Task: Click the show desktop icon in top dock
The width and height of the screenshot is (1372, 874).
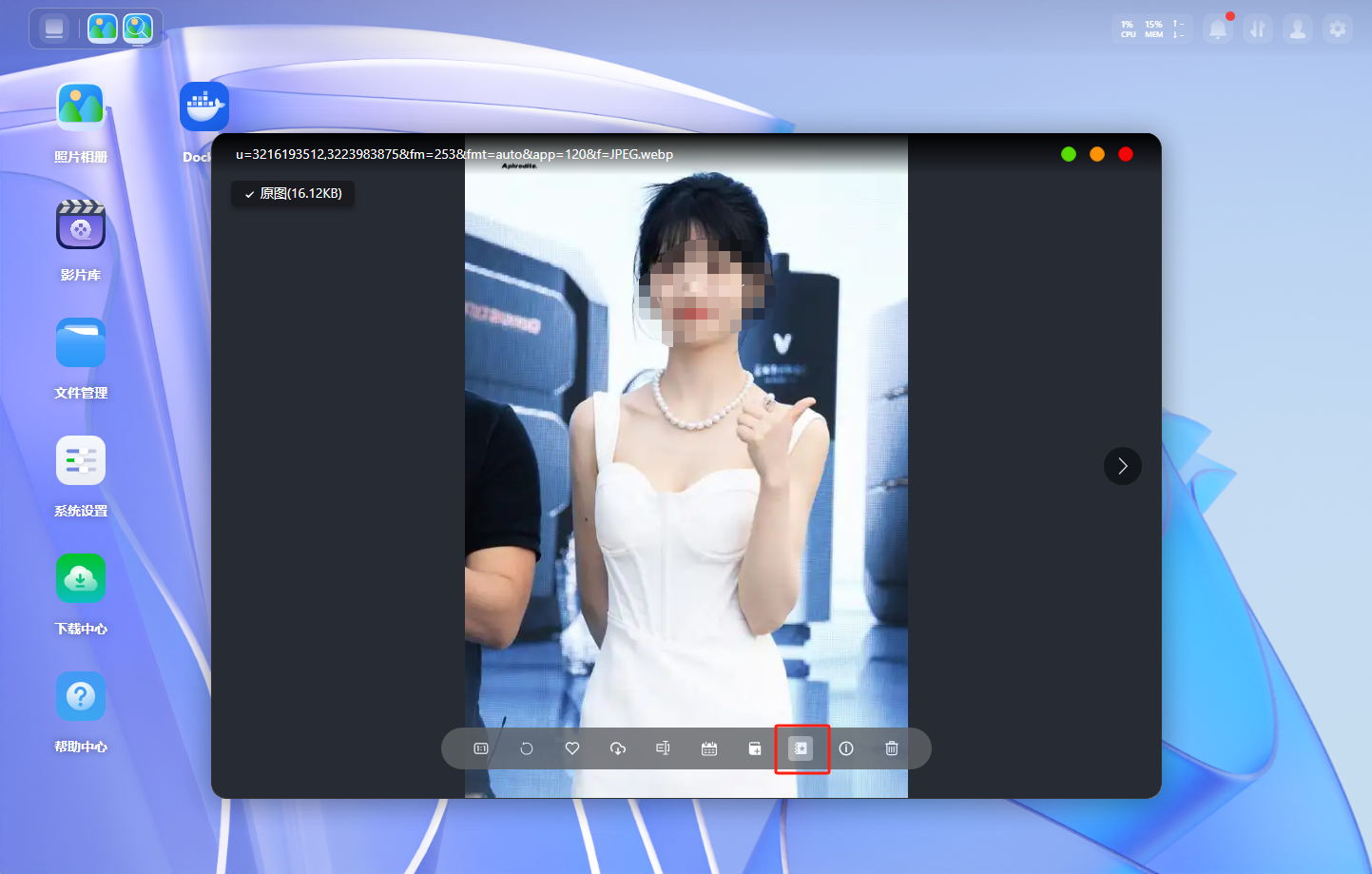Action: [x=54, y=29]
